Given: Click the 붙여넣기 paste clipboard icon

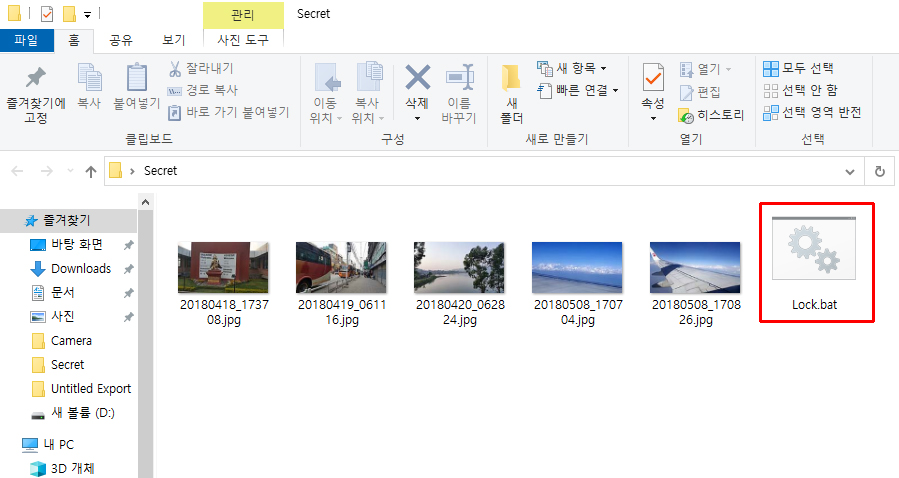Looking at the screenshot, I should [x=136, y=77].
